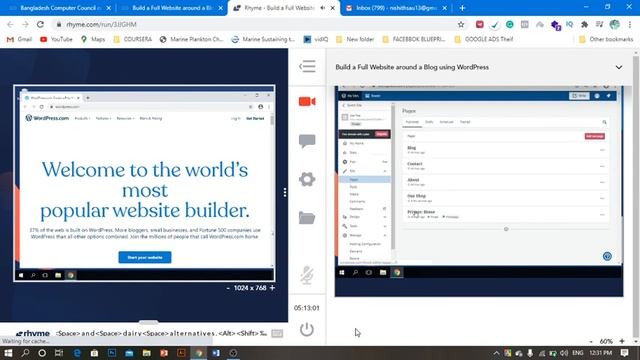Open Plans & Pricing on WordPress page

click(151, 118)
